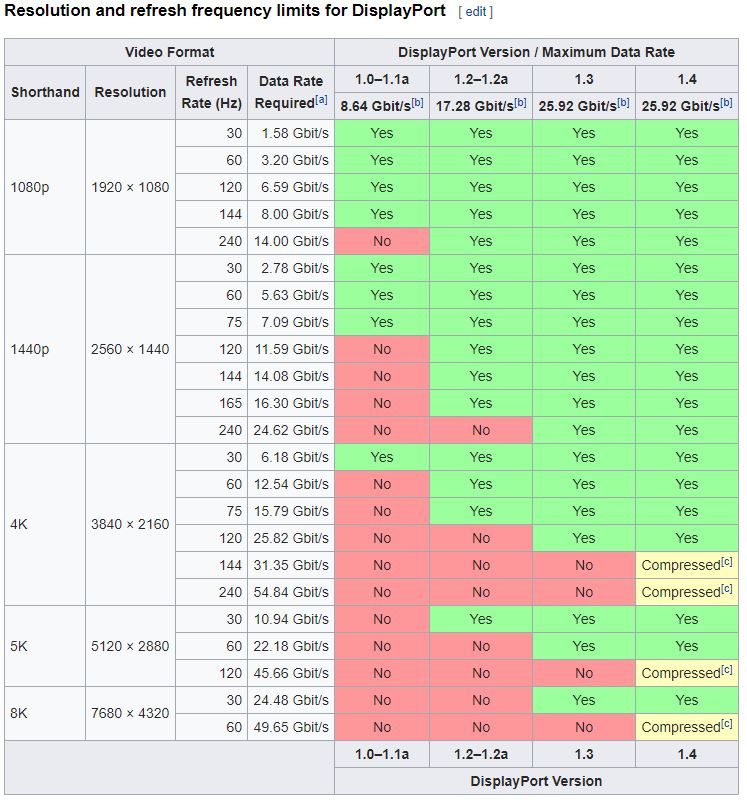Click the 16.30 Gbit/s data rate cell
Screen dimensions: 747x800
click(291, 403)
